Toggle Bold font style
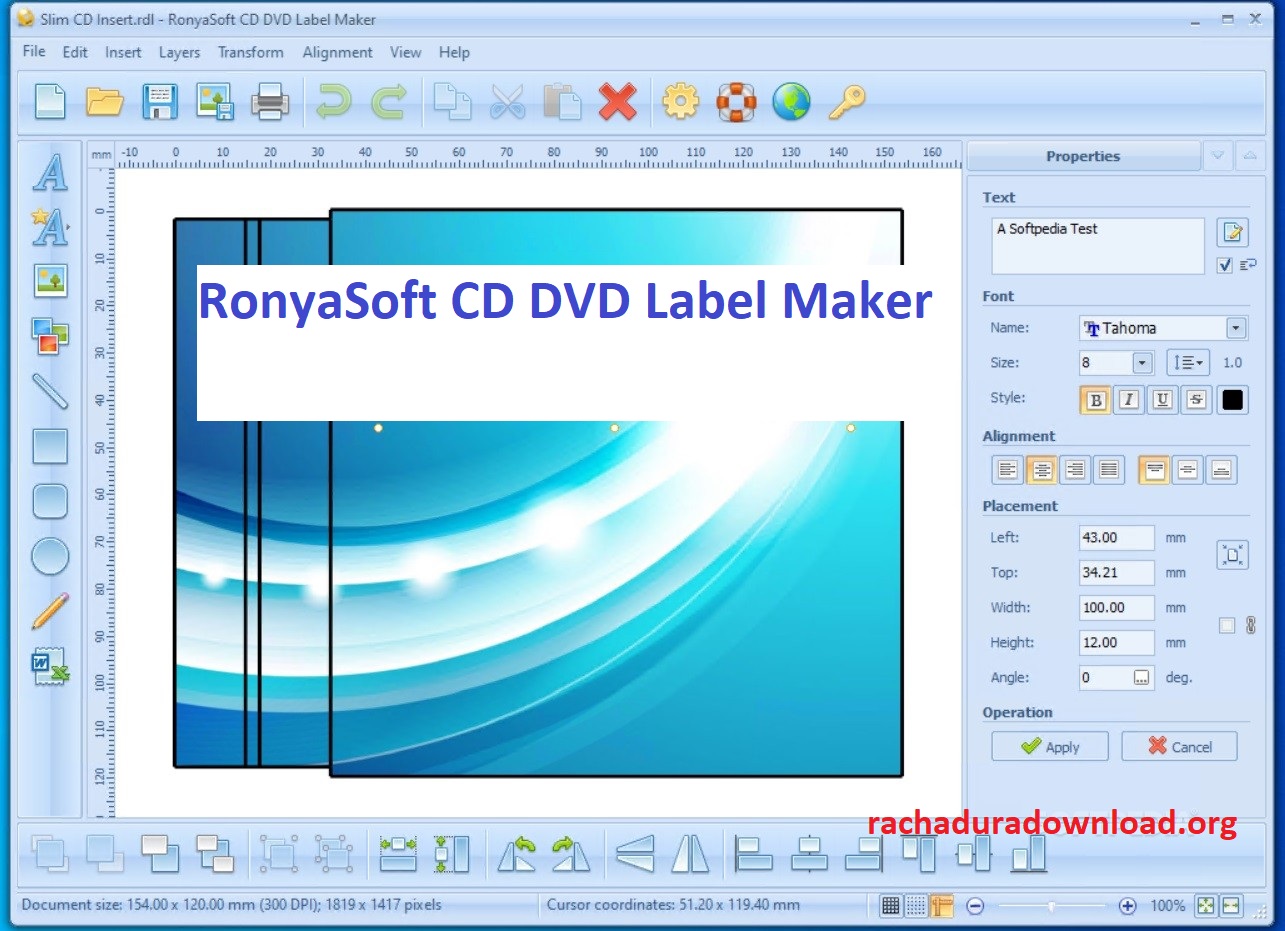Image resolution: width=1285 pixels, height=931 pixels. coord(1096,400)
